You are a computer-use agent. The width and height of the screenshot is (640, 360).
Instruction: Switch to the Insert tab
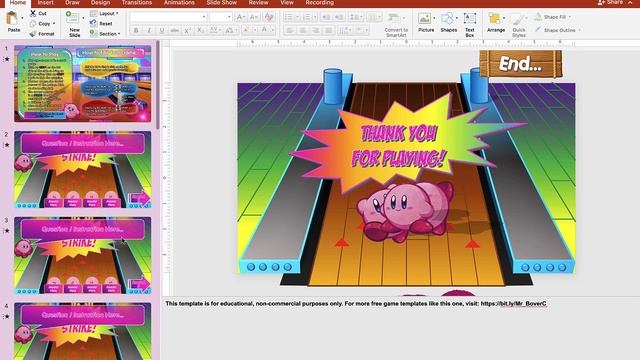click(45, 2)
